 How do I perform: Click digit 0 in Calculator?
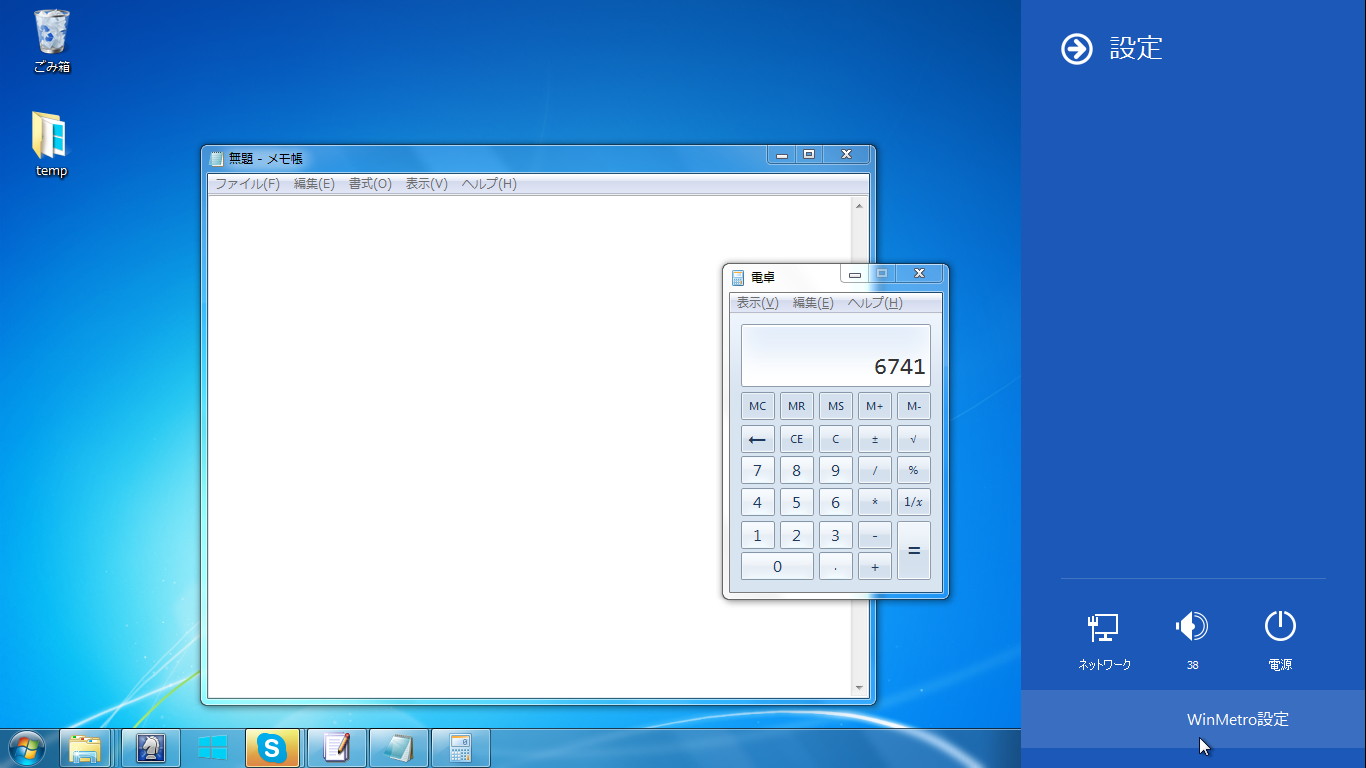(777, 567)
